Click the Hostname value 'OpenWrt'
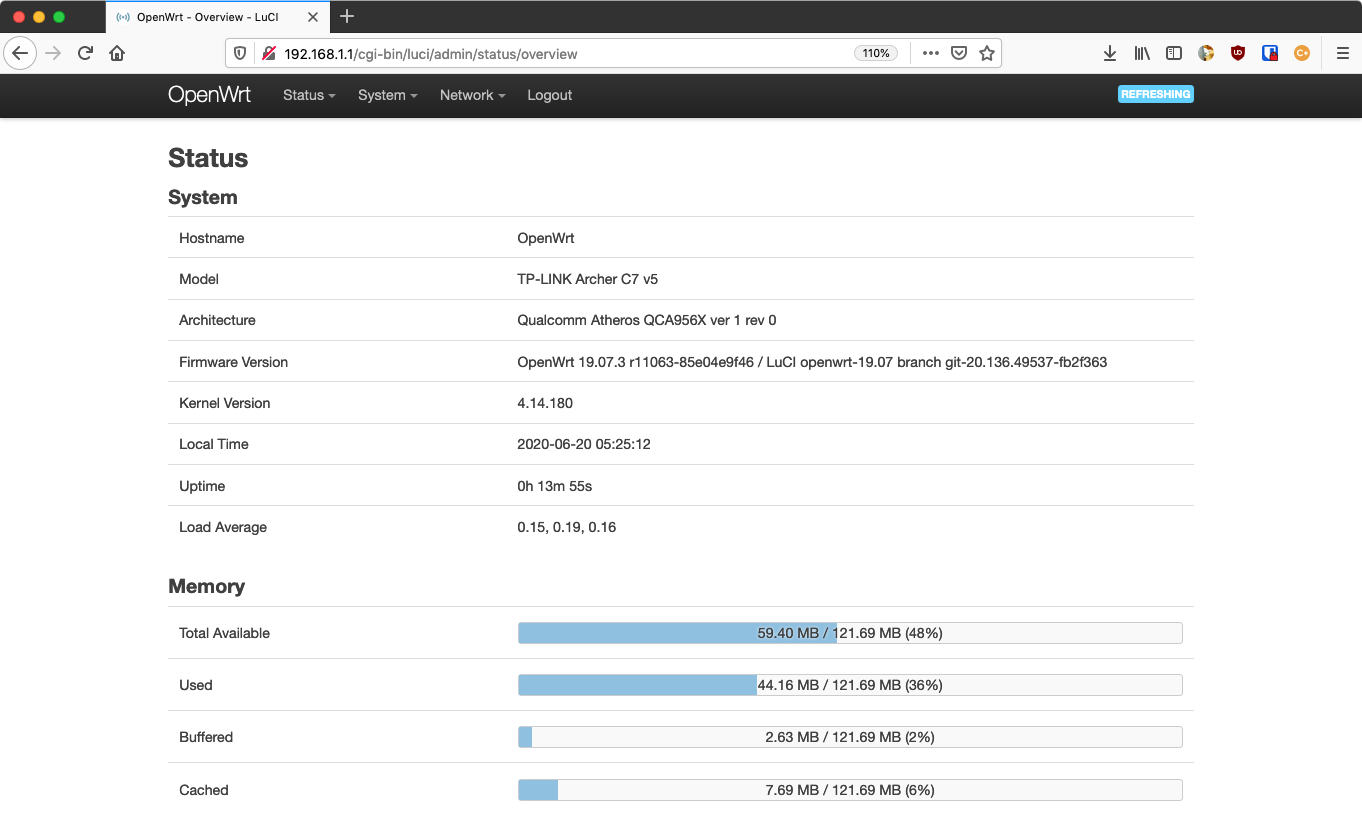Image resolution: width=1362 pixels, height=838 pixels. [x=546, y=238]
